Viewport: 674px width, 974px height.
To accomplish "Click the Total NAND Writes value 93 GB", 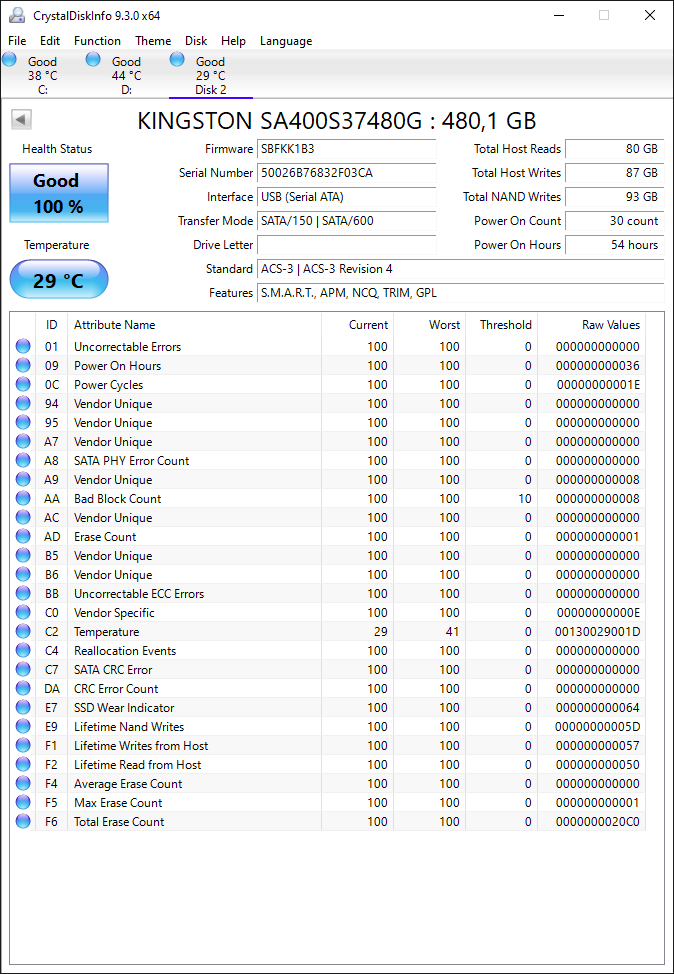I will click(614, 197).
